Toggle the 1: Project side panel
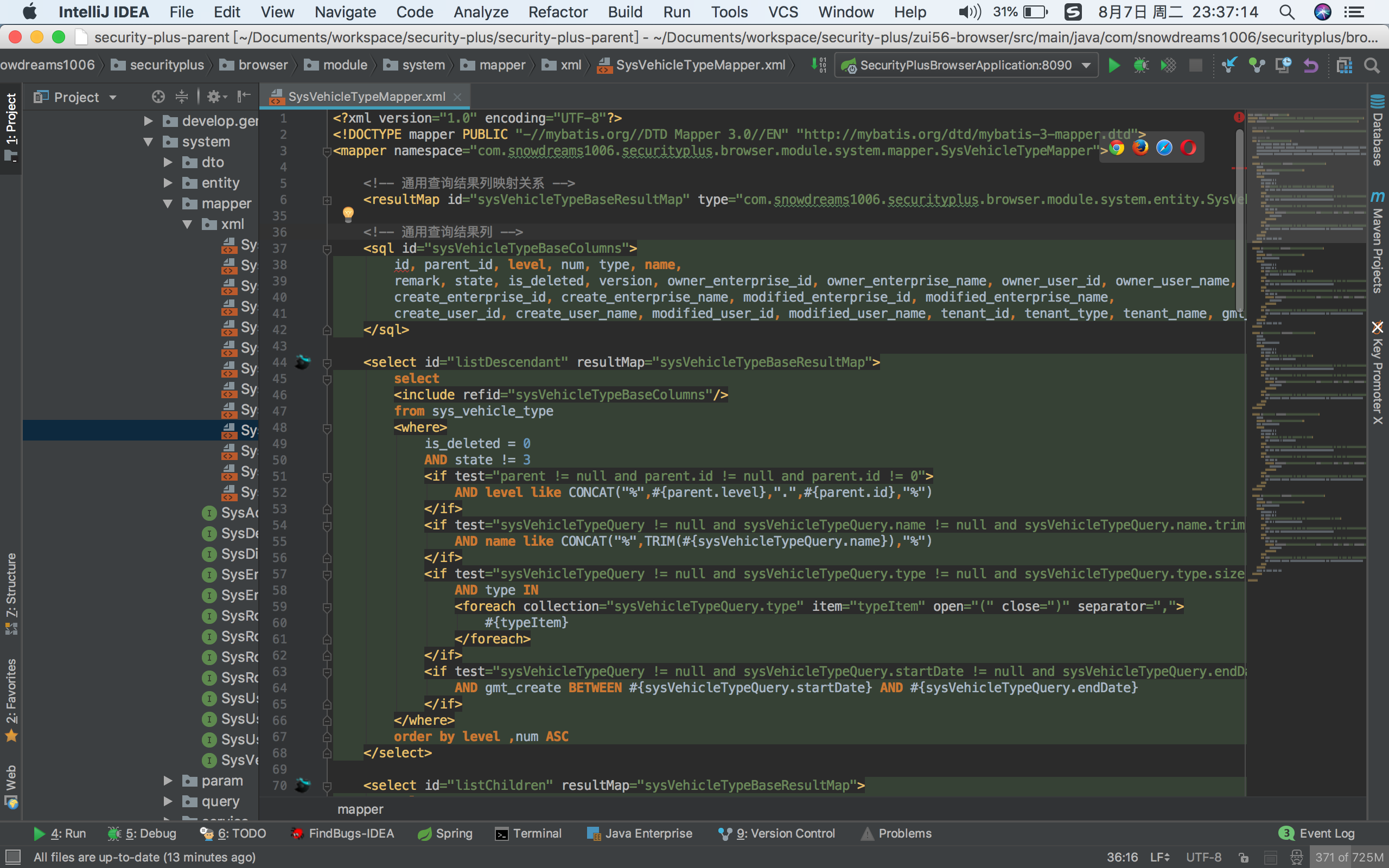Viewport: 1389px width, 868px height. click(x=11, y=127)
